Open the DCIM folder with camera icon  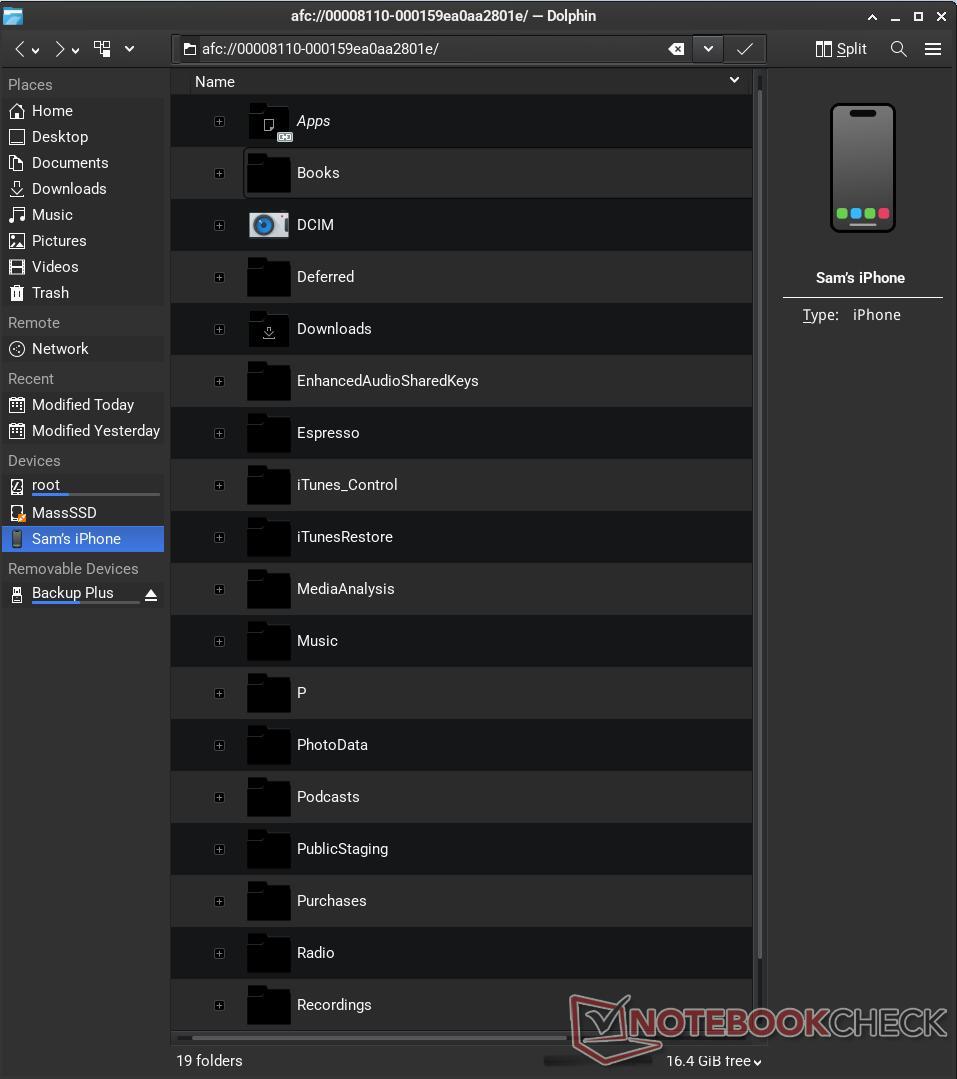click(315, 225)
